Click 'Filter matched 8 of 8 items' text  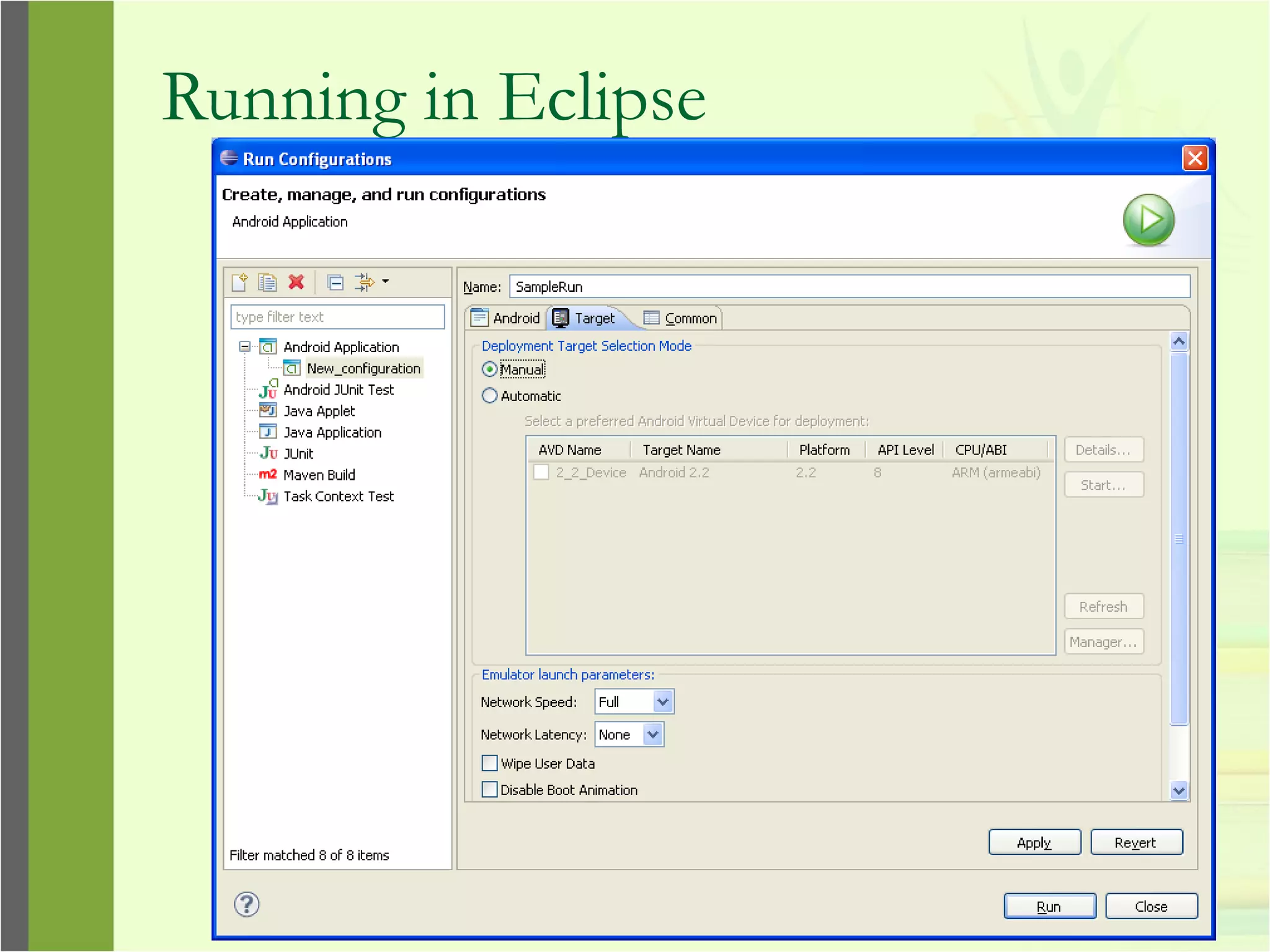pos(309,855)
